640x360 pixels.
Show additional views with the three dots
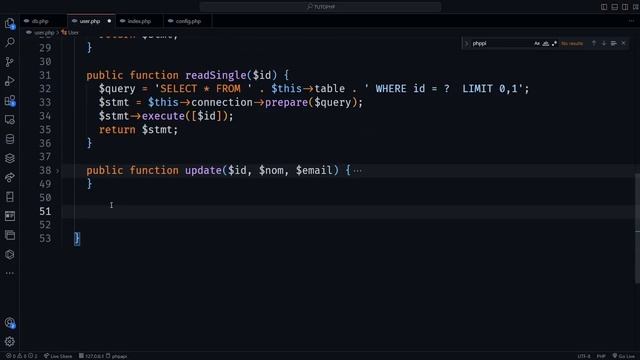[10, 273]
